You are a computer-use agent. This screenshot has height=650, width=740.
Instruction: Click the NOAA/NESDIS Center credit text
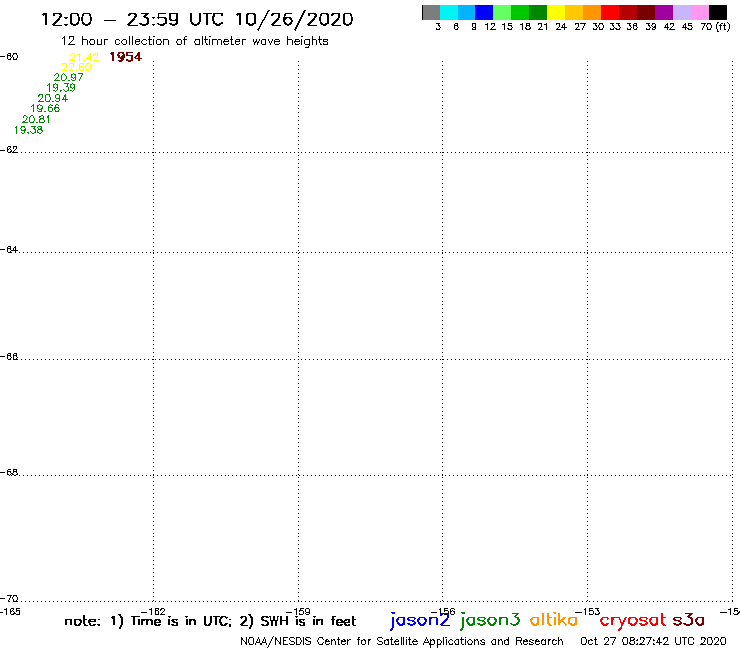[x=402, y=642]
